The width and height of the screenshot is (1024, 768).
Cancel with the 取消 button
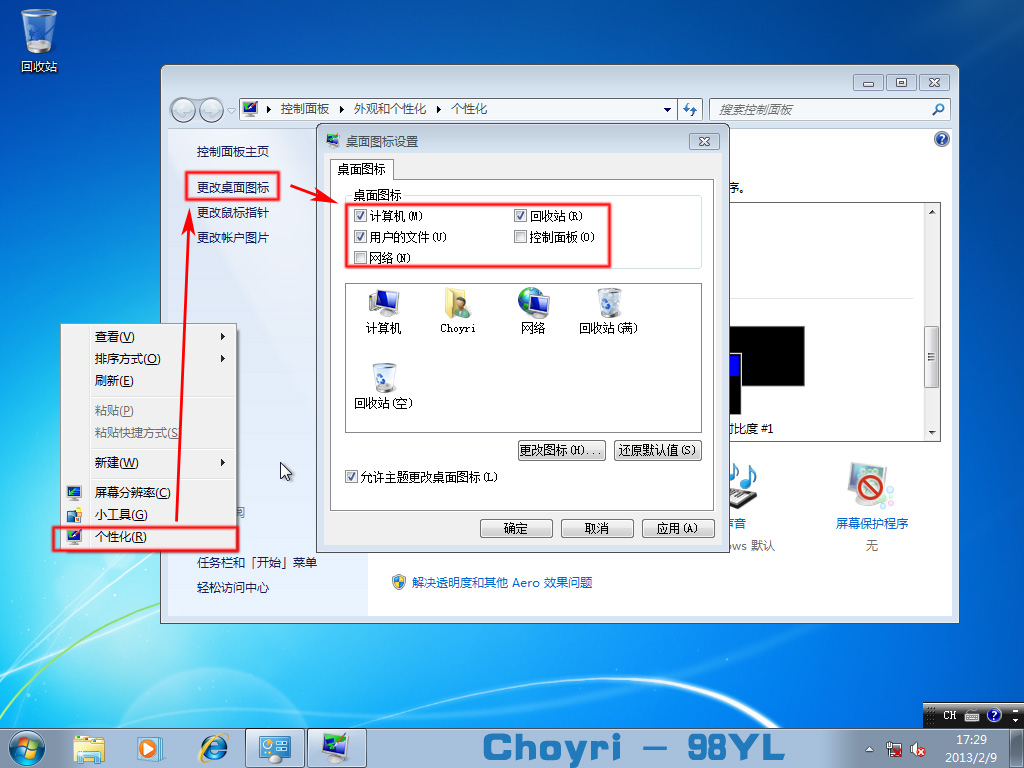click(597, 528)
